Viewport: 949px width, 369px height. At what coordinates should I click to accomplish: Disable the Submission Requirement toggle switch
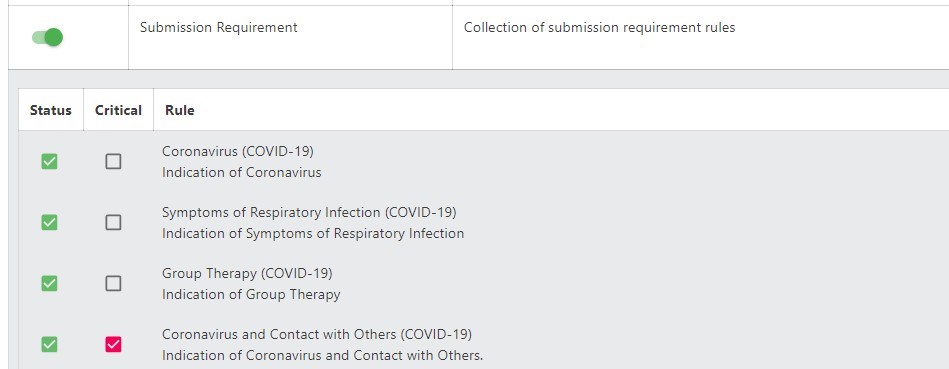48,38
